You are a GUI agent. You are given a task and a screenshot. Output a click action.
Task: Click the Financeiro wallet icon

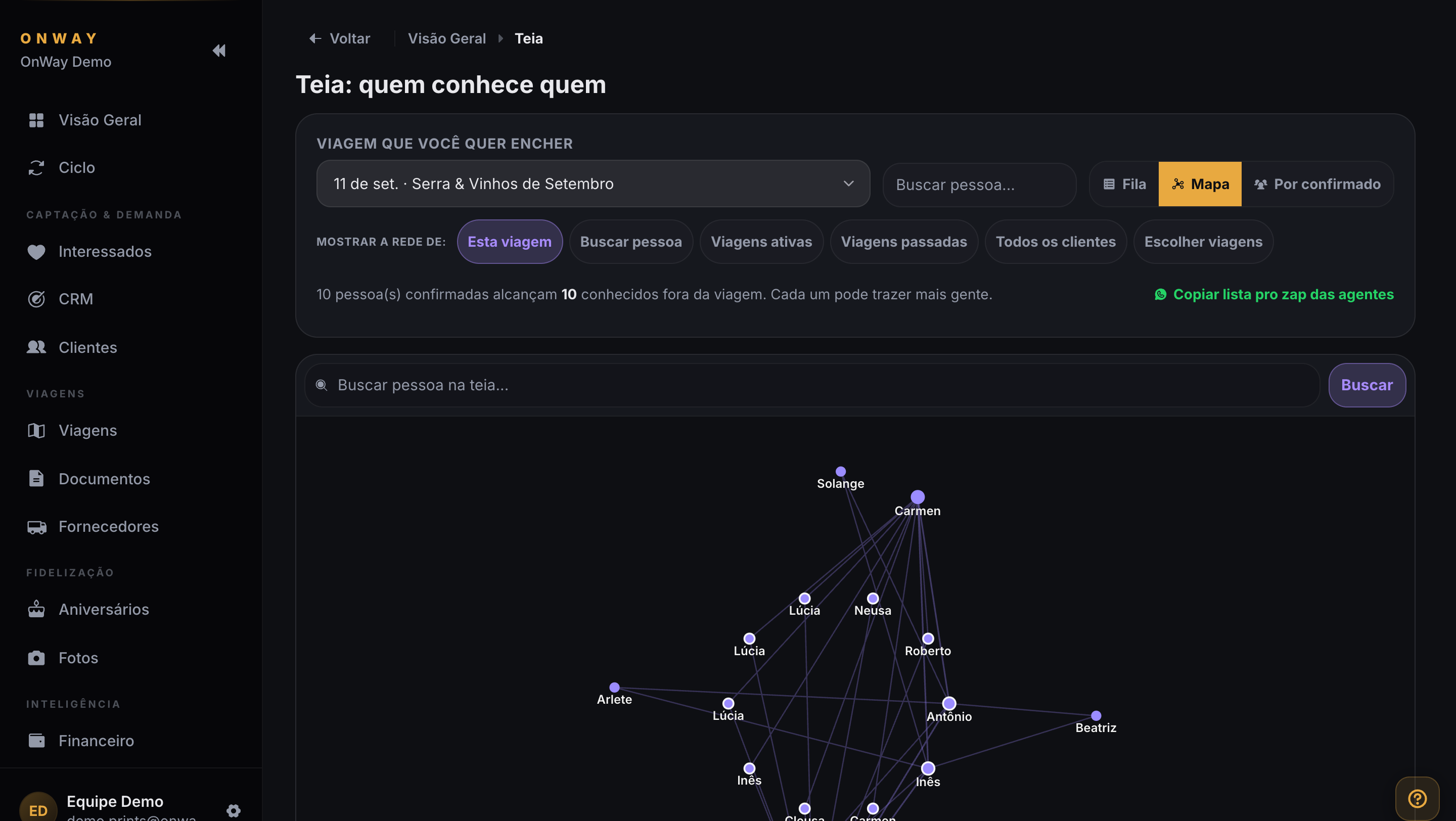pyautogui.click(x=36, y=740)
